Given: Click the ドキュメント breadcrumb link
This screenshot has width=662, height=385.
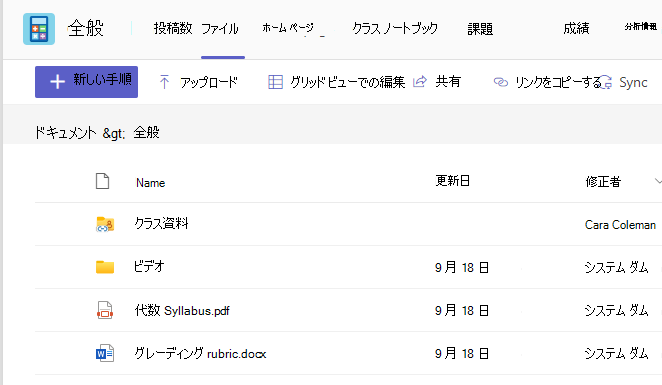Looking at the screenshot, I should 66,133.
